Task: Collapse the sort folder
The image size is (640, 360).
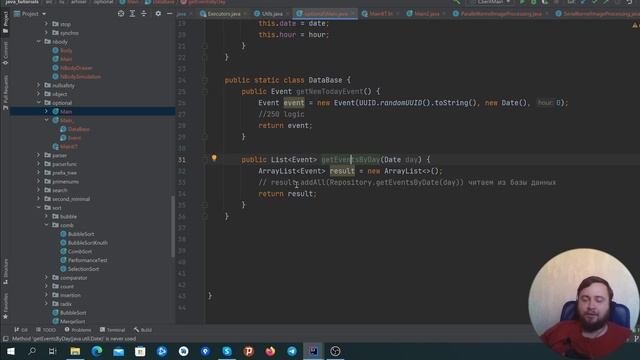Action: pos(39,208)
